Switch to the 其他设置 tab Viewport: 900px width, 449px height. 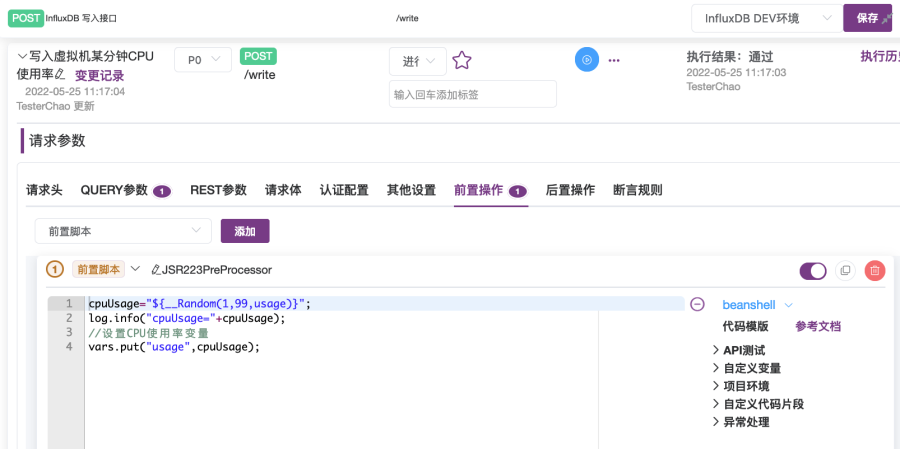click(411, 190)
